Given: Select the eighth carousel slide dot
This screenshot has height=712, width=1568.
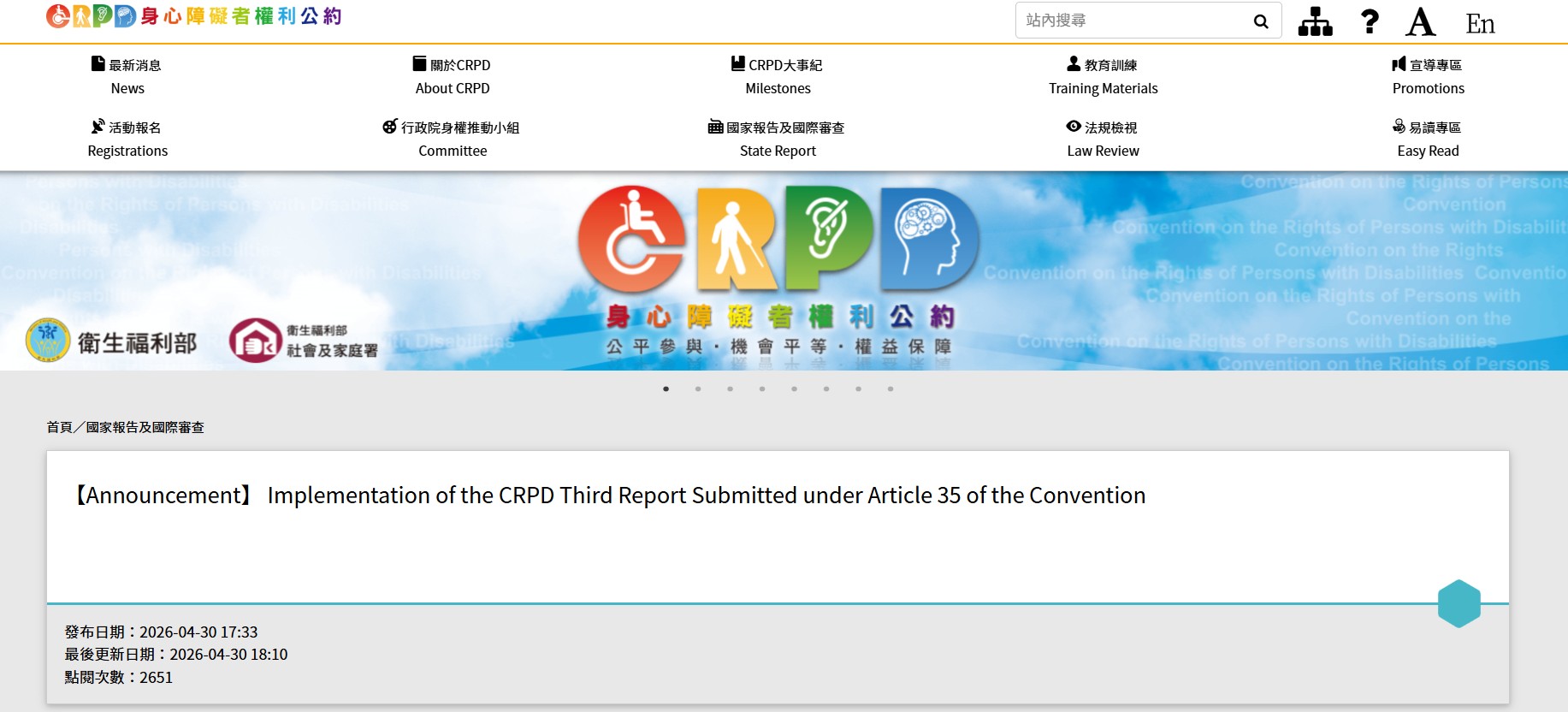Looking at the screenshot, I should coord(891,389).
